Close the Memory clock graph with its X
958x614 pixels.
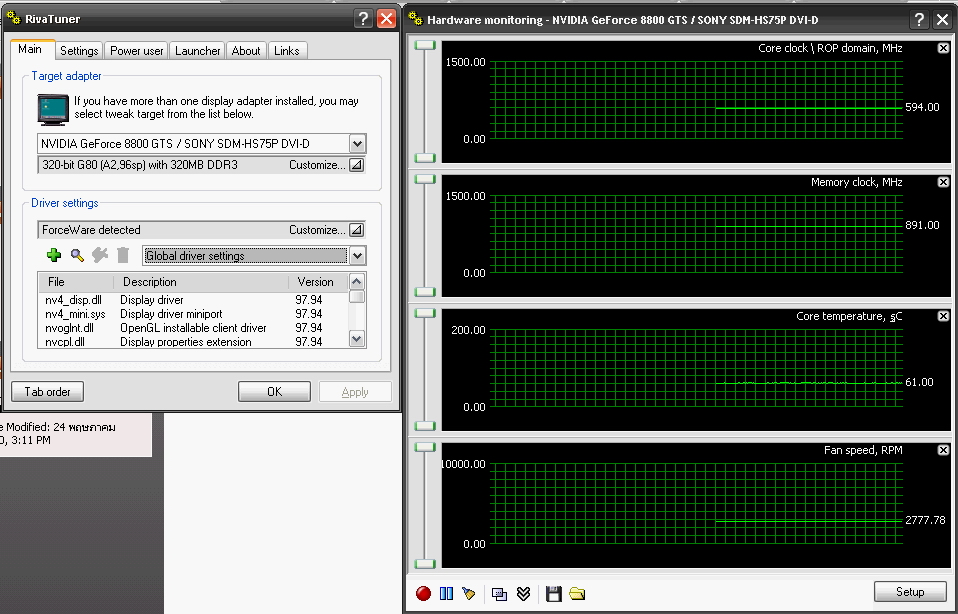[x=943, y=182]
